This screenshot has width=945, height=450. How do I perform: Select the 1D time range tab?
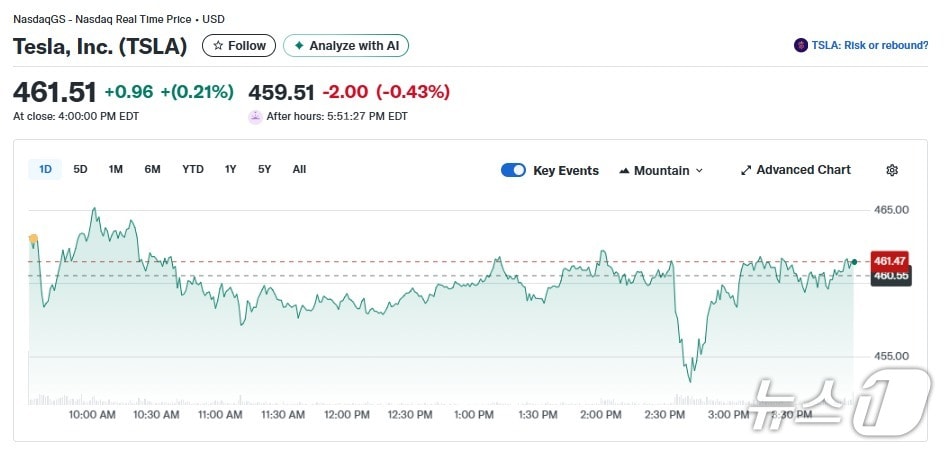45,169
